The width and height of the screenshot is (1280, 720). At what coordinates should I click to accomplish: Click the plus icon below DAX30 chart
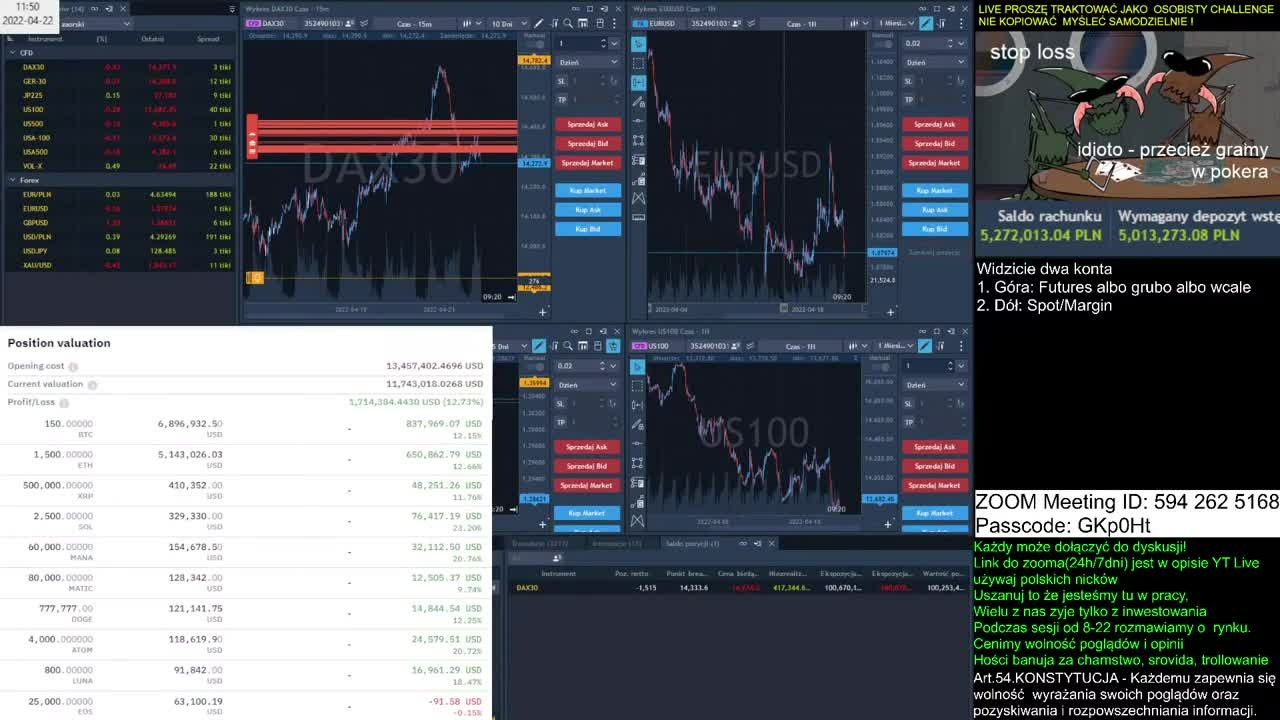(x=543, y=312)
